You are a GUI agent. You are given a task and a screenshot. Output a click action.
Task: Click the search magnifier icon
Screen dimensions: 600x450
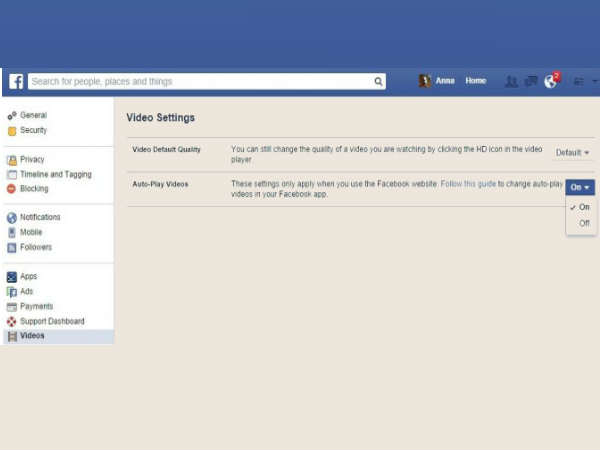(378, 82)
